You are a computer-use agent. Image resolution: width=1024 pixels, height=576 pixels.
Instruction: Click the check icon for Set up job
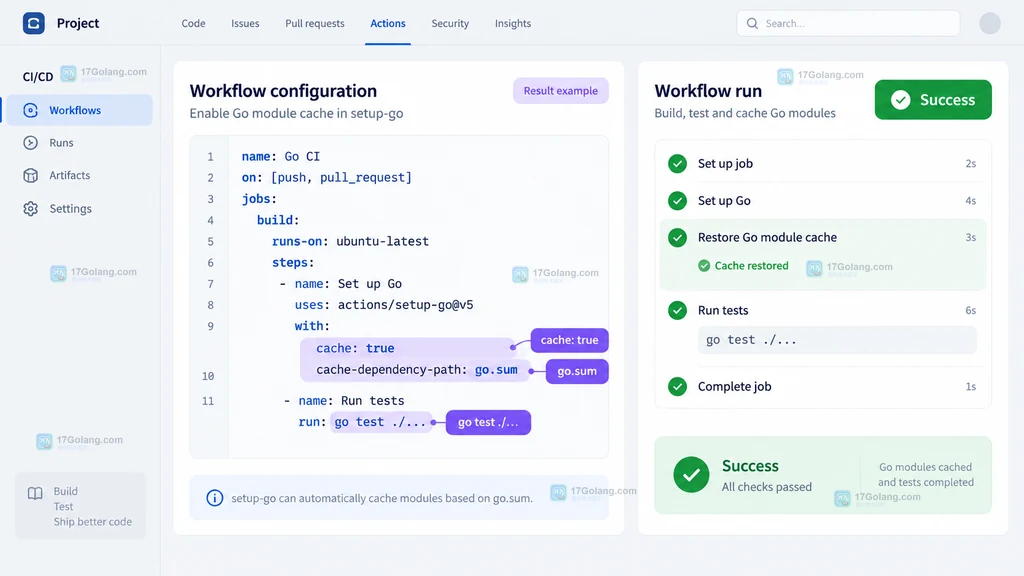(677, 163)
